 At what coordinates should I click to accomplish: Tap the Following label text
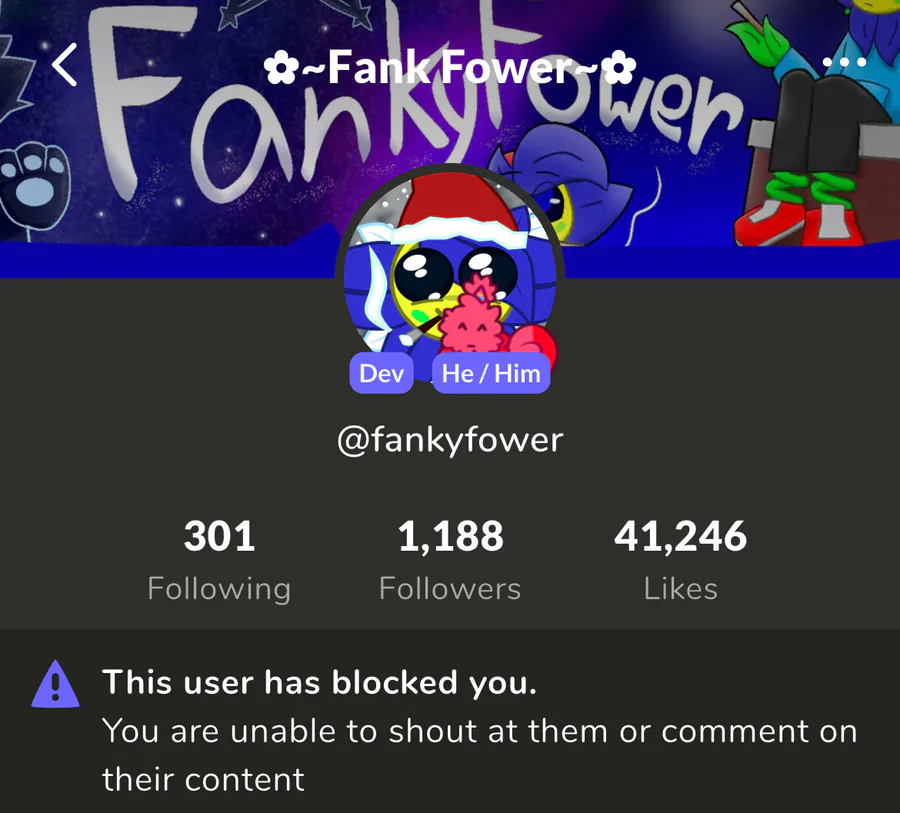point(219,590)
